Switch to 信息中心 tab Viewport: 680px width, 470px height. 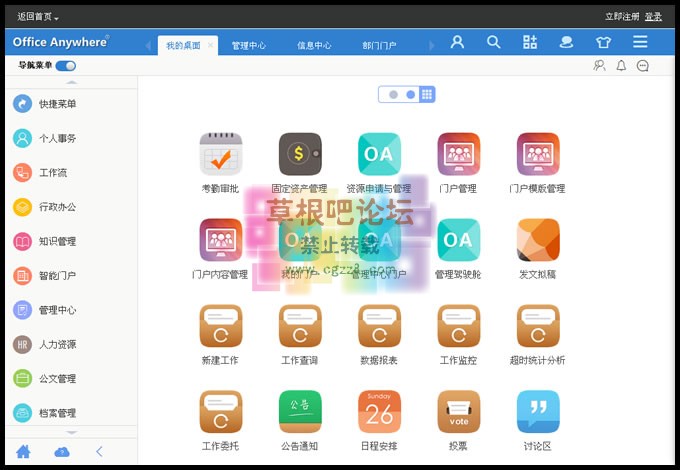[314, 46]
